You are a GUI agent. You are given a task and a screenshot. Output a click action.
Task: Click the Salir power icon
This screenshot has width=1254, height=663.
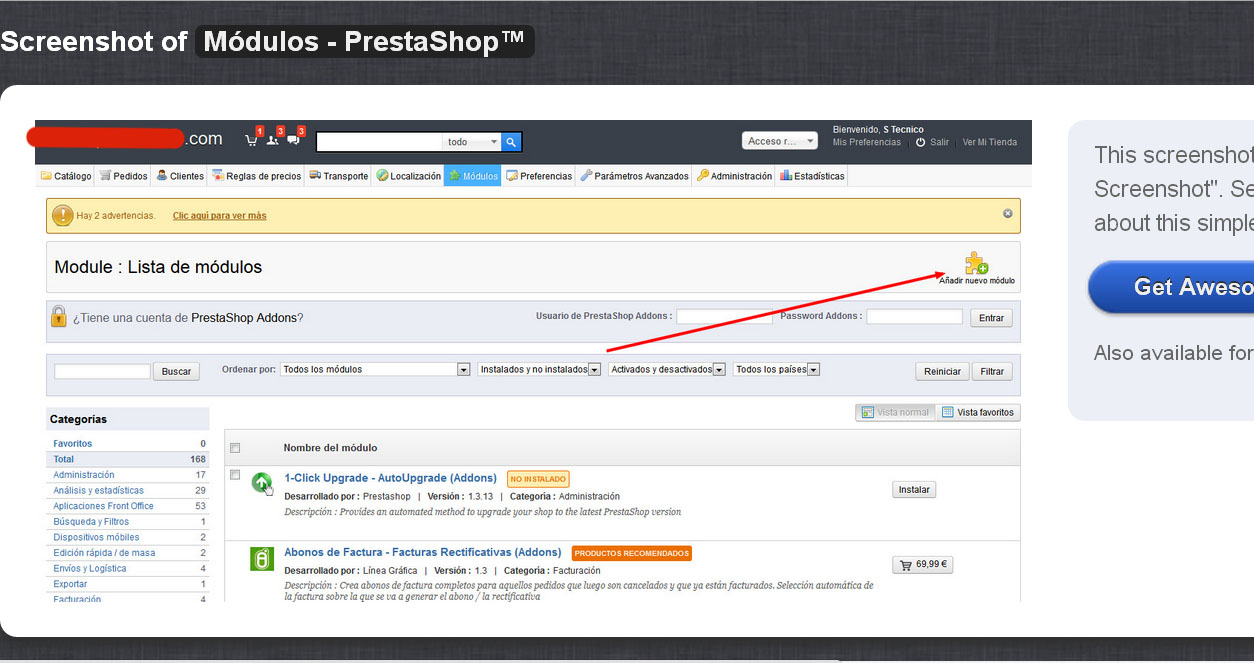(921, 142)
